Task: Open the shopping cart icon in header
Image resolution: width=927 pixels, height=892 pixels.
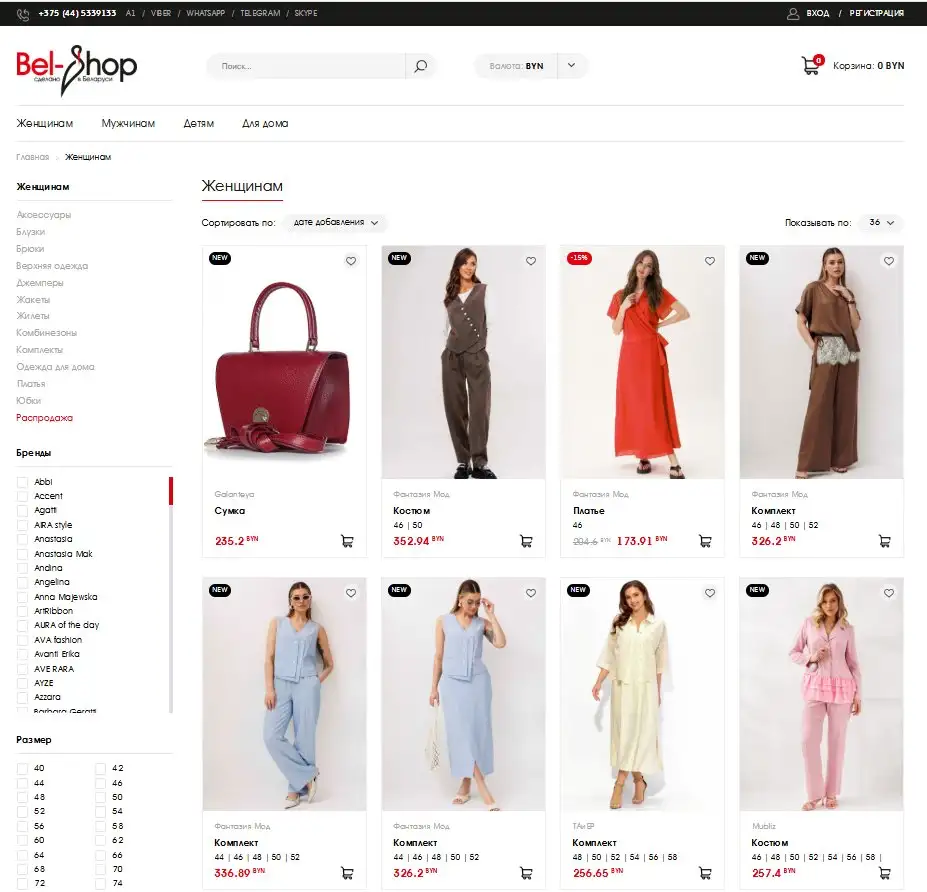Action: pos(811,65)
